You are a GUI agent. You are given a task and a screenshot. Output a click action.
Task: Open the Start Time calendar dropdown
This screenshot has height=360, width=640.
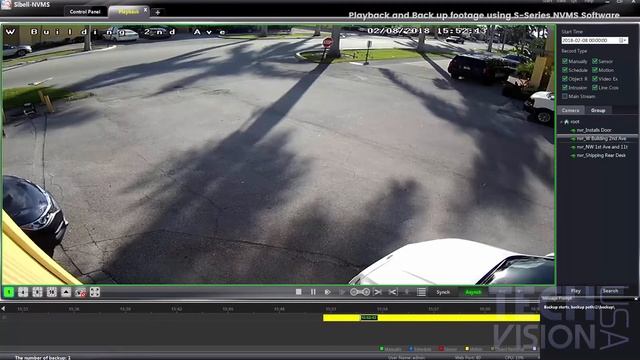point(624,40)
